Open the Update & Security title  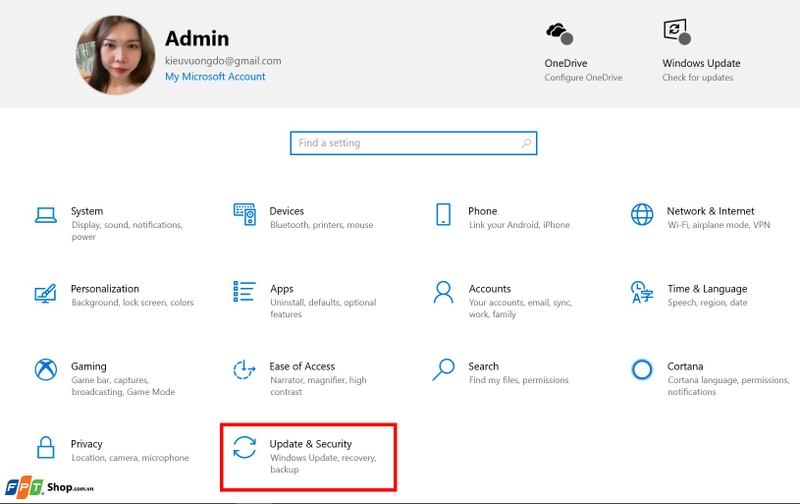click(310, 444)
